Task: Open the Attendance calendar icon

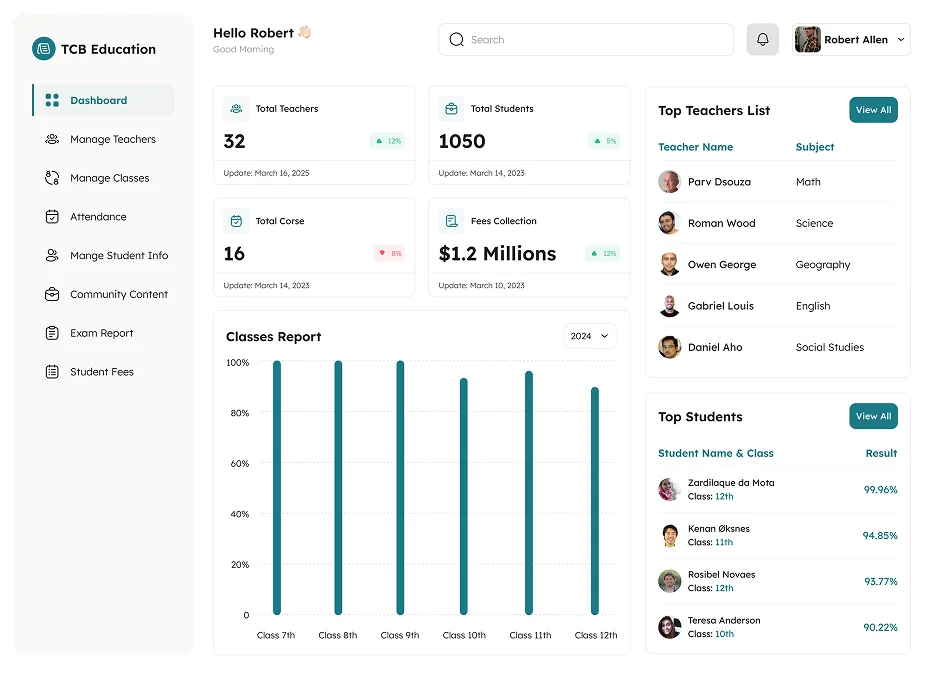Action: coord(52,216)
